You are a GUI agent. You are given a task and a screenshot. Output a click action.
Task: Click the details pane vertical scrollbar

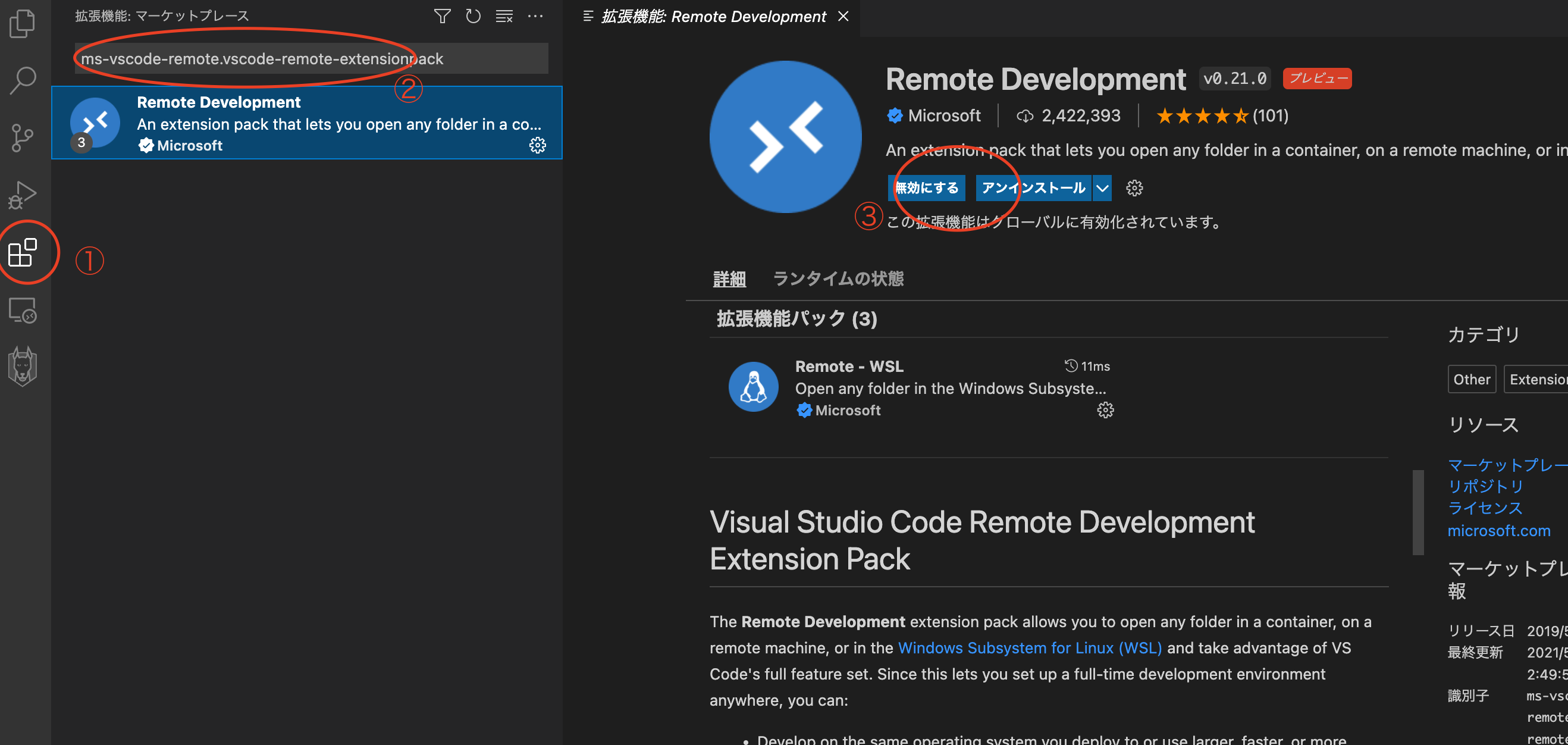coord(1418,512)
